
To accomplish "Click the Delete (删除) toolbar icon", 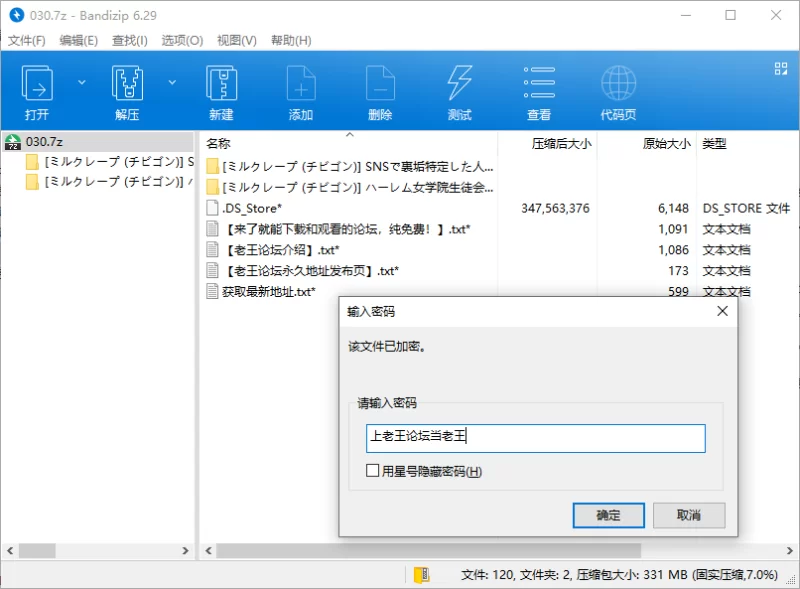I will (380, 92).
